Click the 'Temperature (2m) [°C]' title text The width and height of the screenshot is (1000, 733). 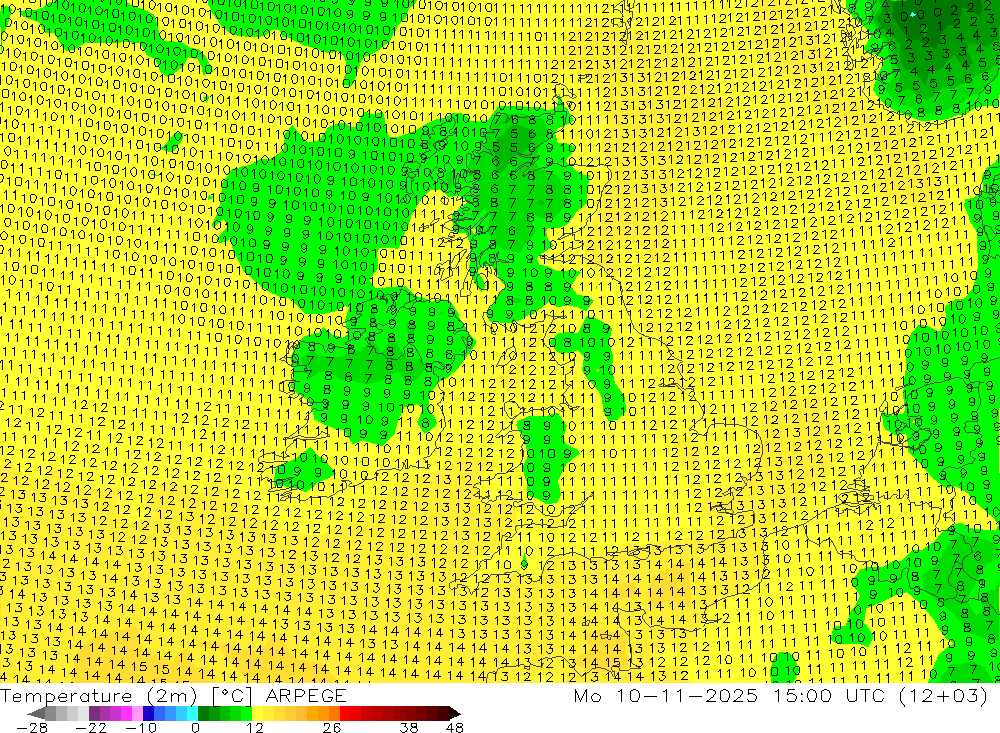126,695
